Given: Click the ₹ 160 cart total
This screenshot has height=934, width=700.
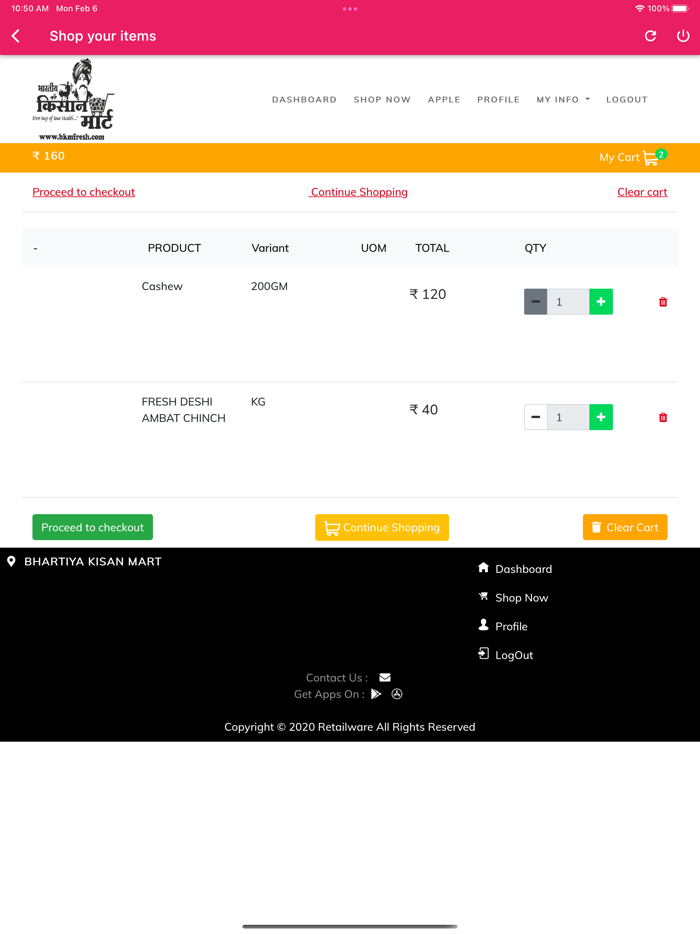Looking at the screenshot, I should click(48, 156).
